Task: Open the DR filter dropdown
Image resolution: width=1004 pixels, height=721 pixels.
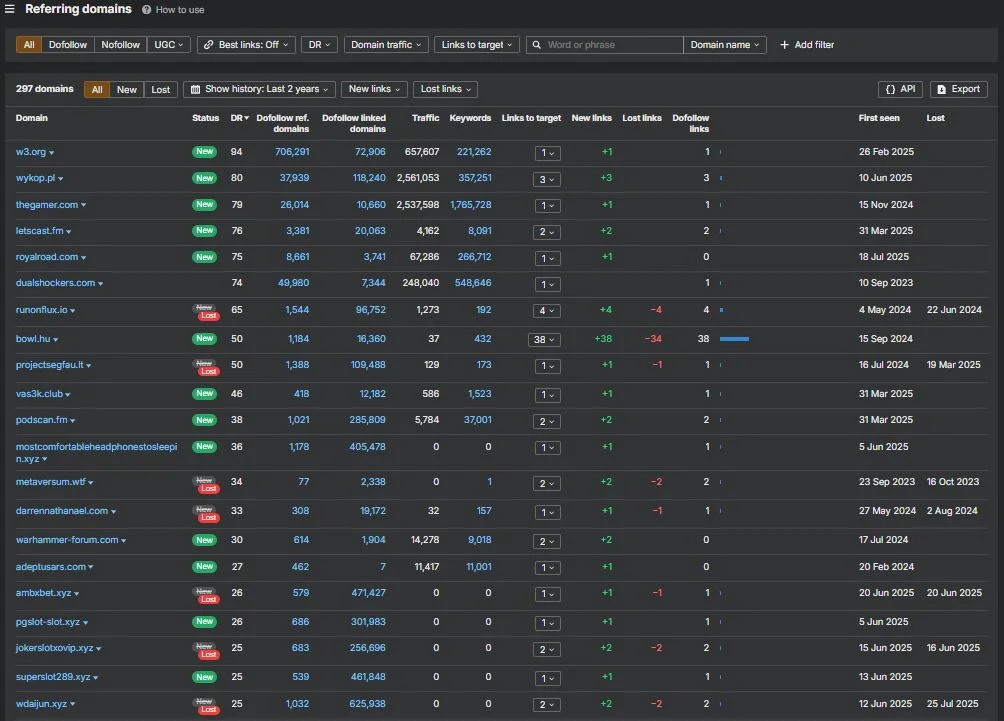Action: (x=319, y=45)
